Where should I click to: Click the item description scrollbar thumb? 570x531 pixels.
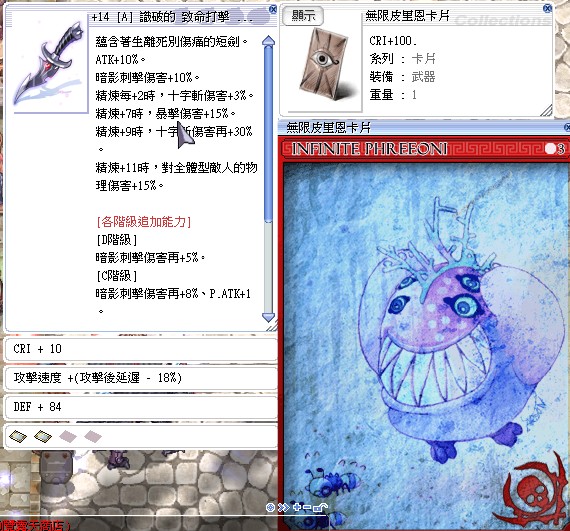(x=268, y=133)
